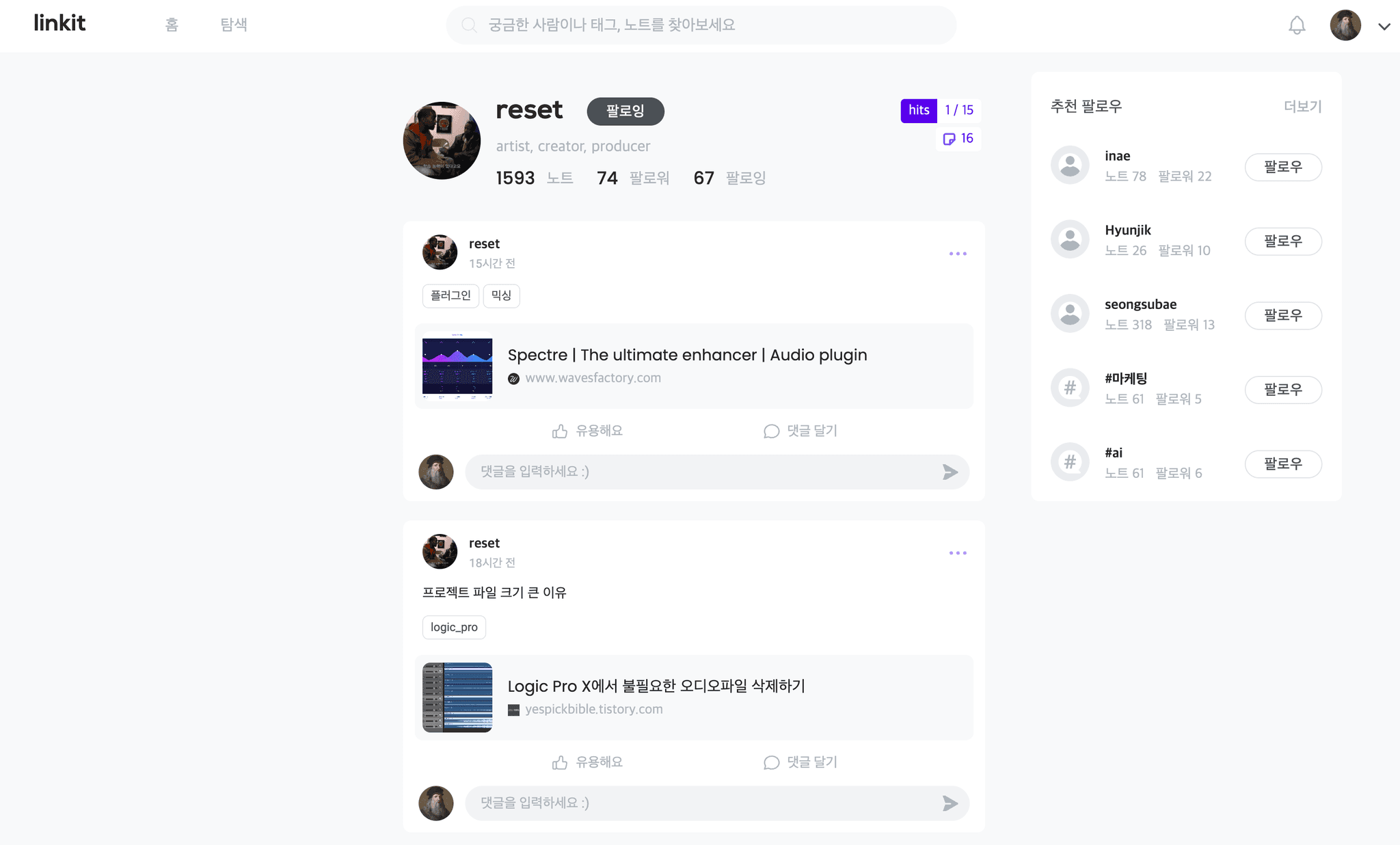Viewport: 1400px width, 845px height.
Task: Click the hits 1 / 15 badge
Action: click(x=941, y=110)
